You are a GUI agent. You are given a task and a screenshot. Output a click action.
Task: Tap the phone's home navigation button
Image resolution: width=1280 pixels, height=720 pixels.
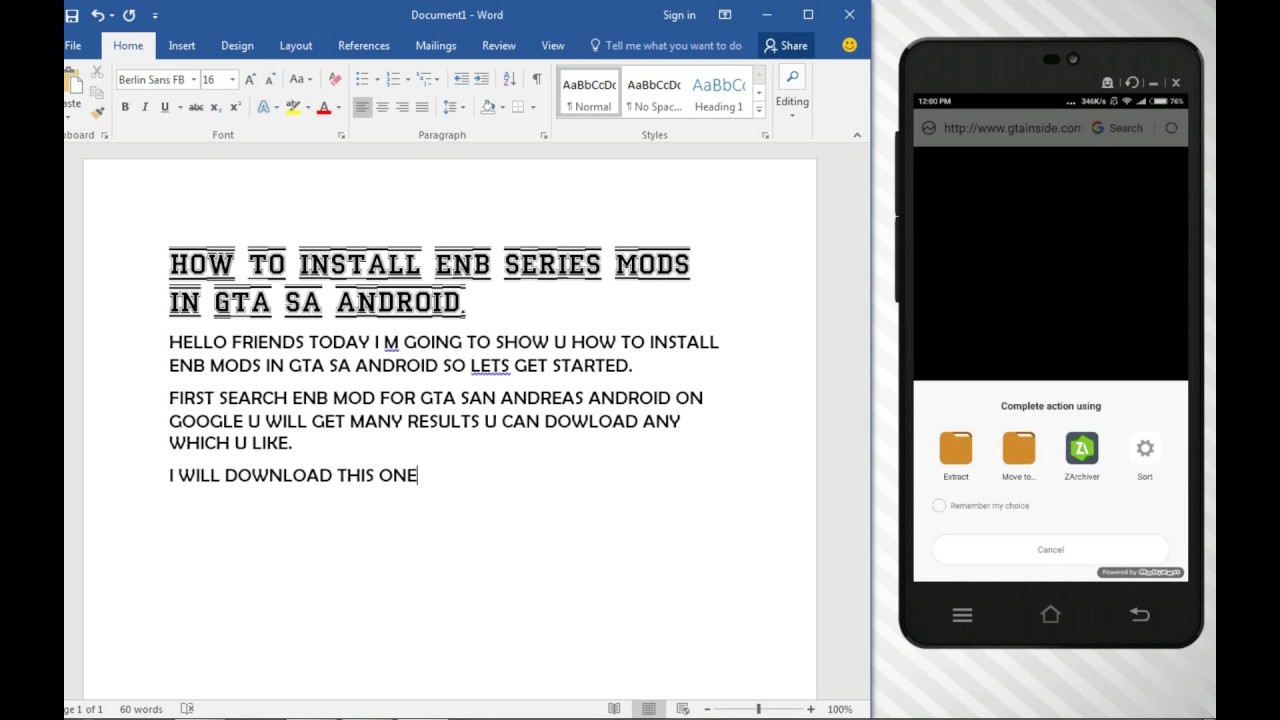tap(1050, 615)
